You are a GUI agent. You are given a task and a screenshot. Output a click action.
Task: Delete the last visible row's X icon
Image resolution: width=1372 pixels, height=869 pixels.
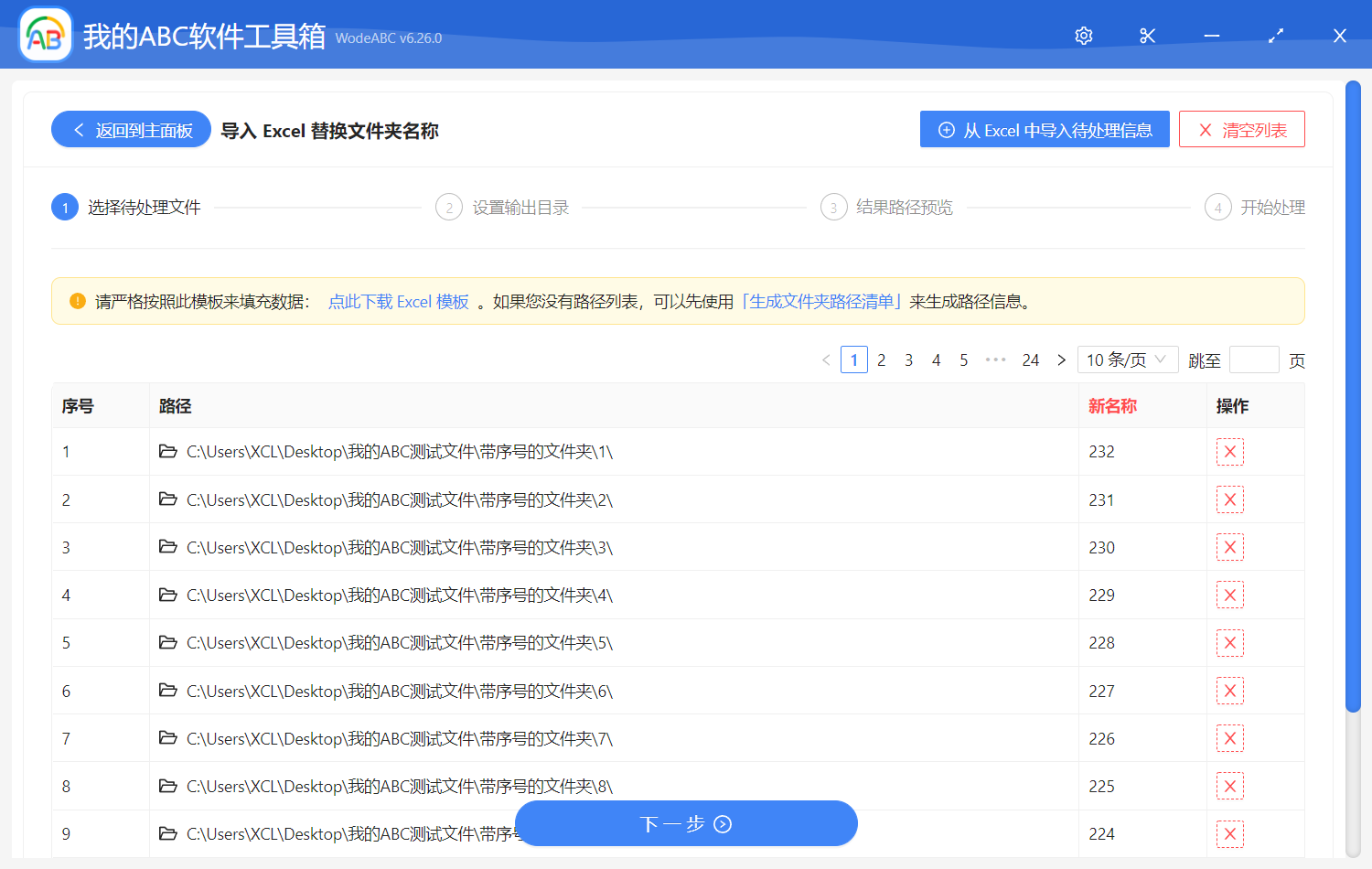[x=1230, y=833]
